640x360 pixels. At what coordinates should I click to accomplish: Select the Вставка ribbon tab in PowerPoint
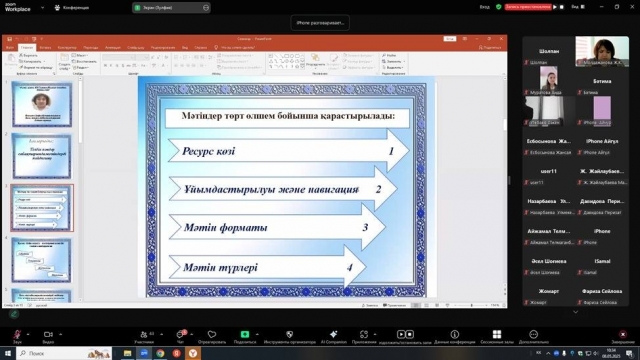point(45,48)
